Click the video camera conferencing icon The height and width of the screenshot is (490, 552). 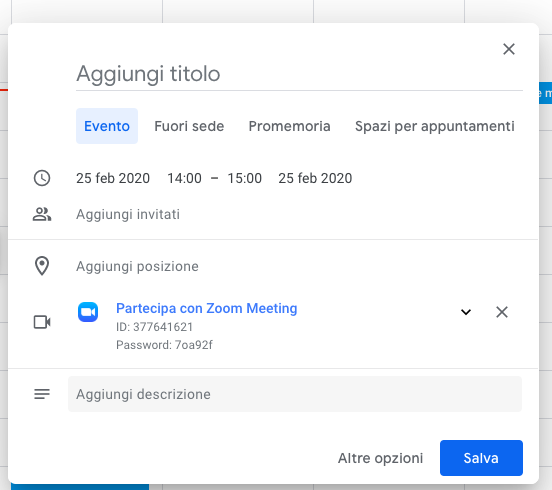point(42,322)
